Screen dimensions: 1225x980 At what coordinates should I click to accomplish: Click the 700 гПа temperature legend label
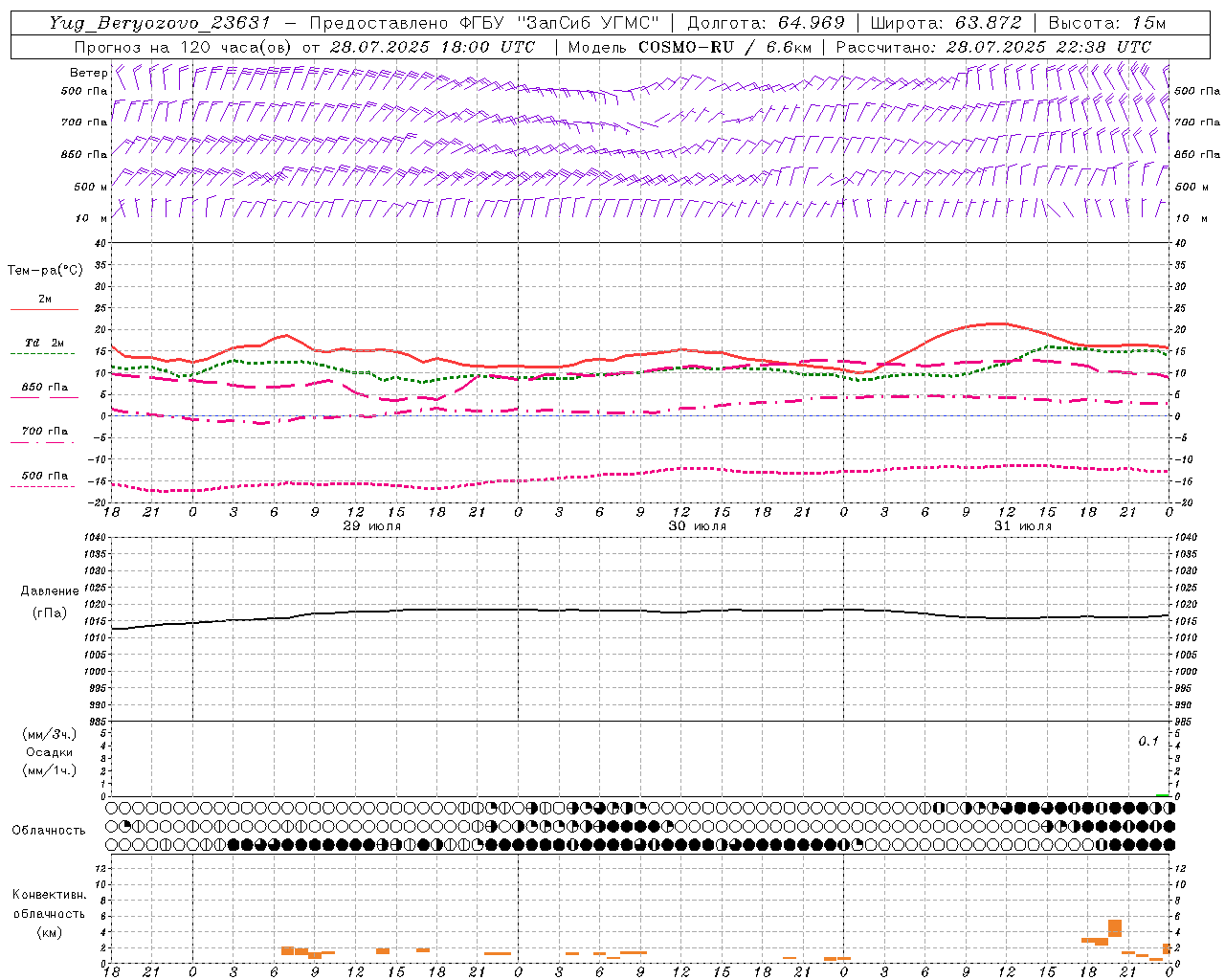pos(45,431)
